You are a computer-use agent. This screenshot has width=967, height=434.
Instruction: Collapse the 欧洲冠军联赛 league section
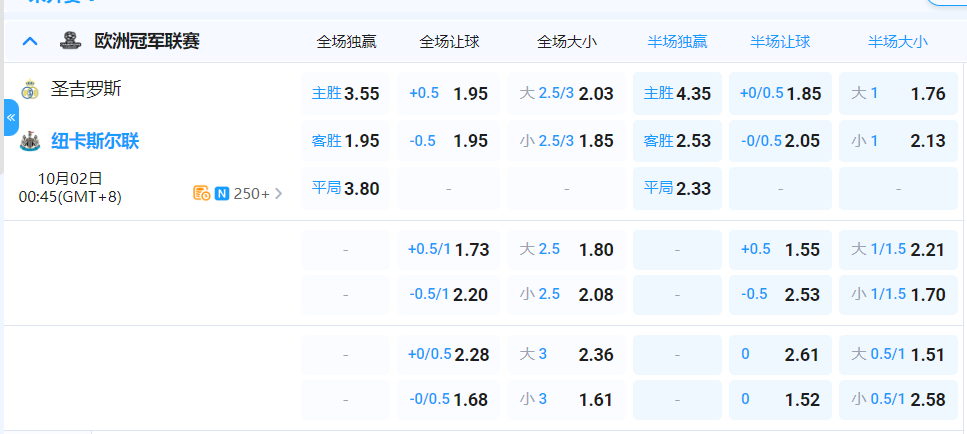30,41
